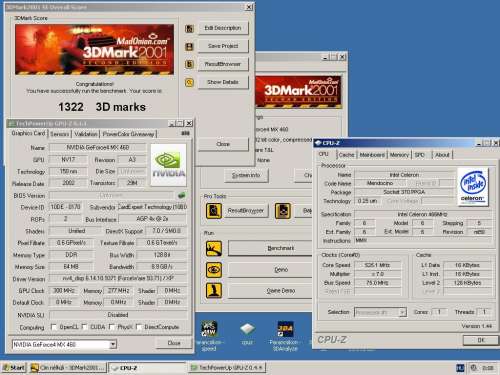Click the Save Project floppy icon

[x=189, y=47]
